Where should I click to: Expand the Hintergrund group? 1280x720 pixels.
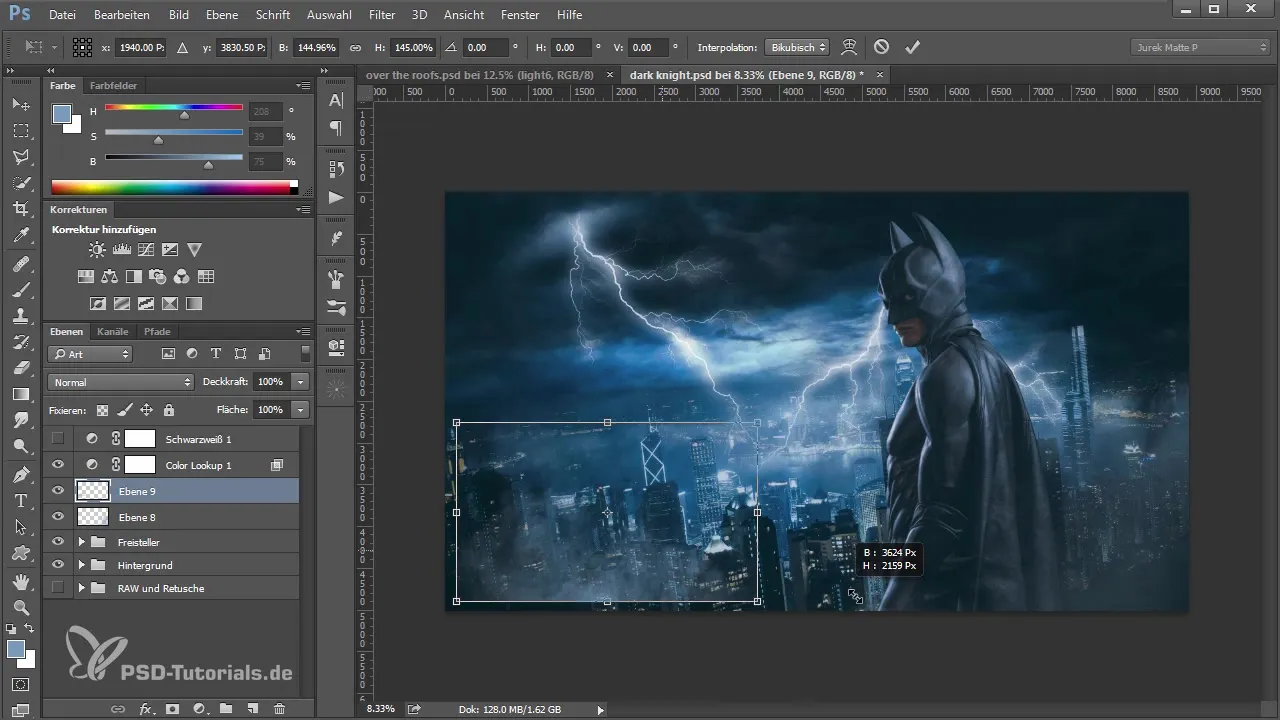tap(81, 565)
